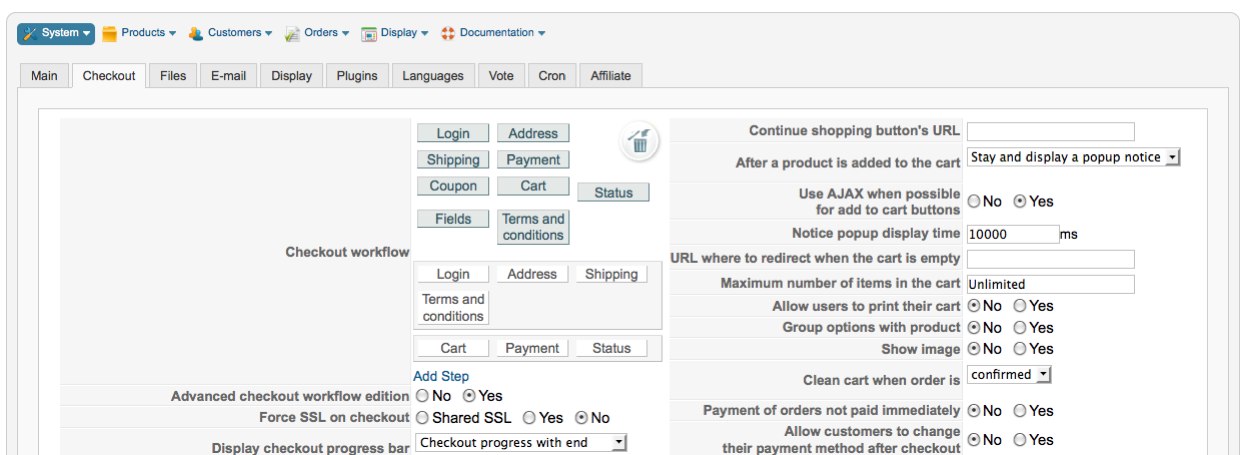Image resolution: width=1244 pixels, height=455 pixels.
Task: Click the Products box icon
Action: click(110, 34)
